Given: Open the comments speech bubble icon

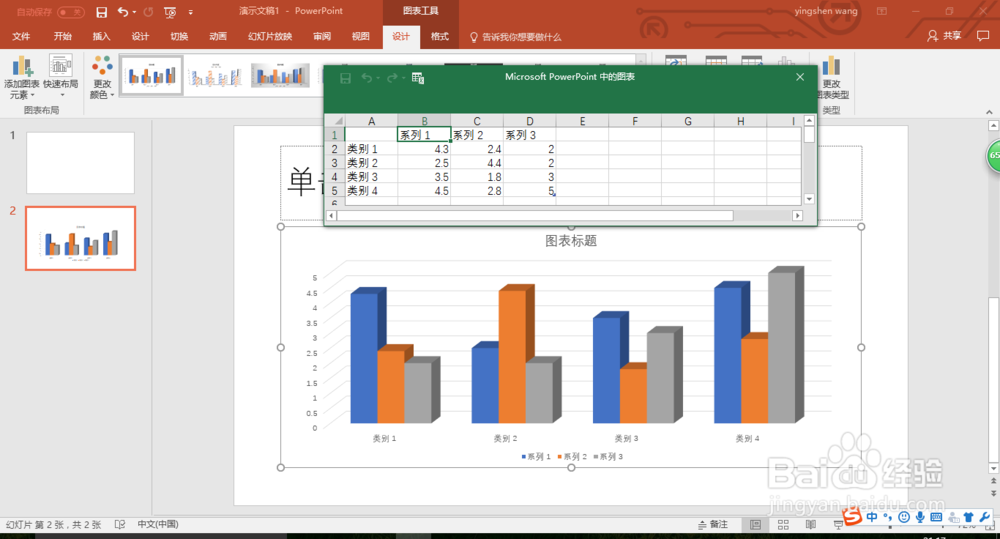Looking at the screenshot, I should click(983, 36).
